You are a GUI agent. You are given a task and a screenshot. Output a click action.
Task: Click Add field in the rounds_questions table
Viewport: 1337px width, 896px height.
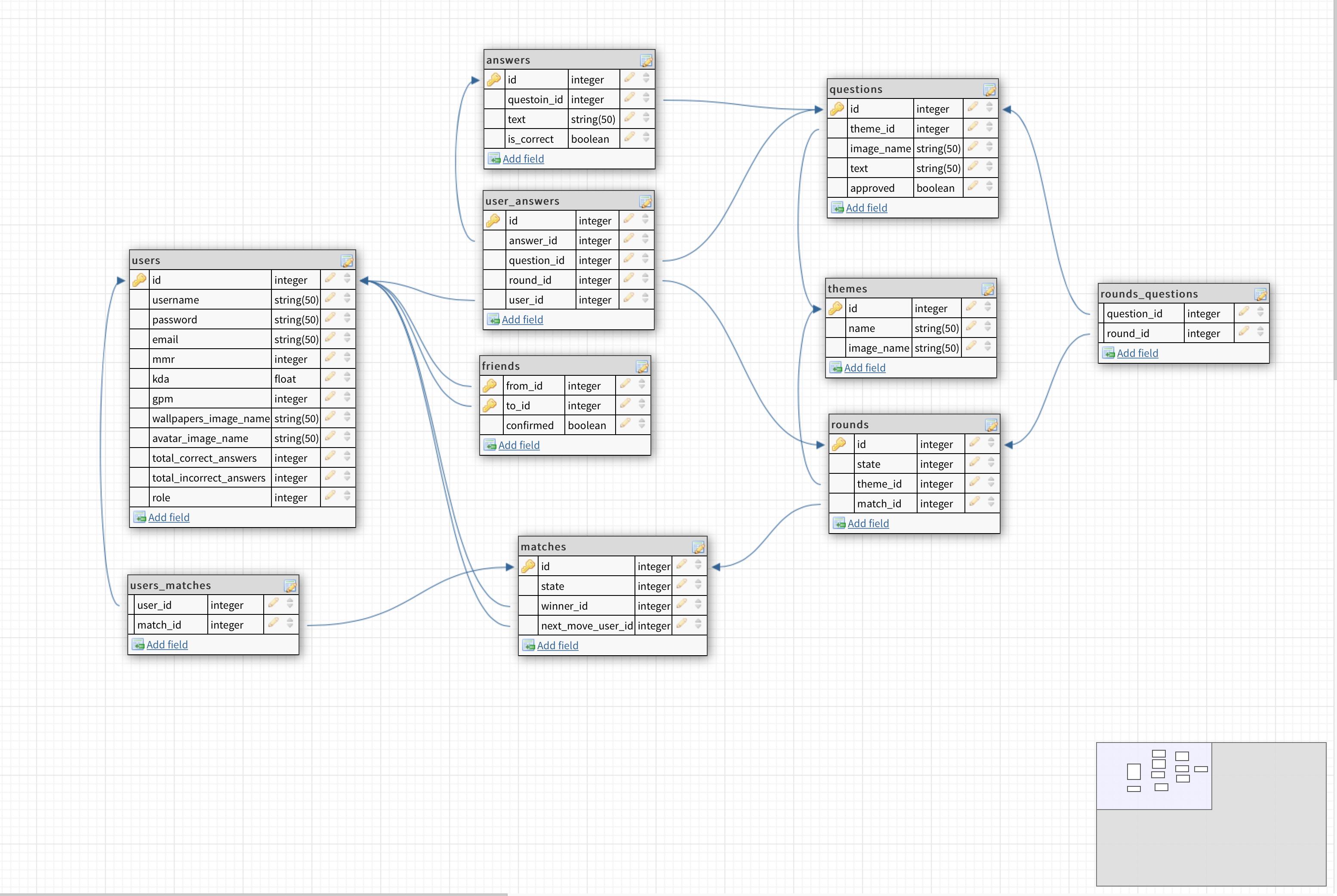tap(1137, 353)
